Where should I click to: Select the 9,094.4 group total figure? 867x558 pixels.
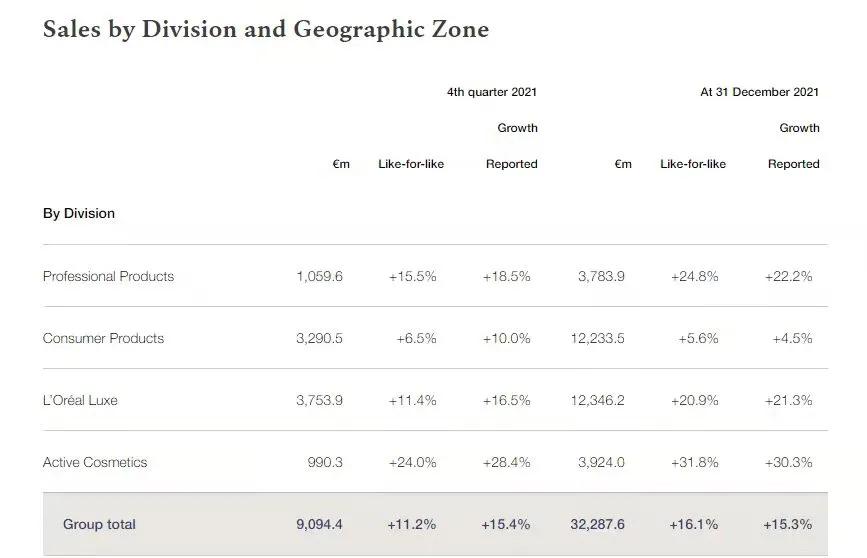coord(319,524)
